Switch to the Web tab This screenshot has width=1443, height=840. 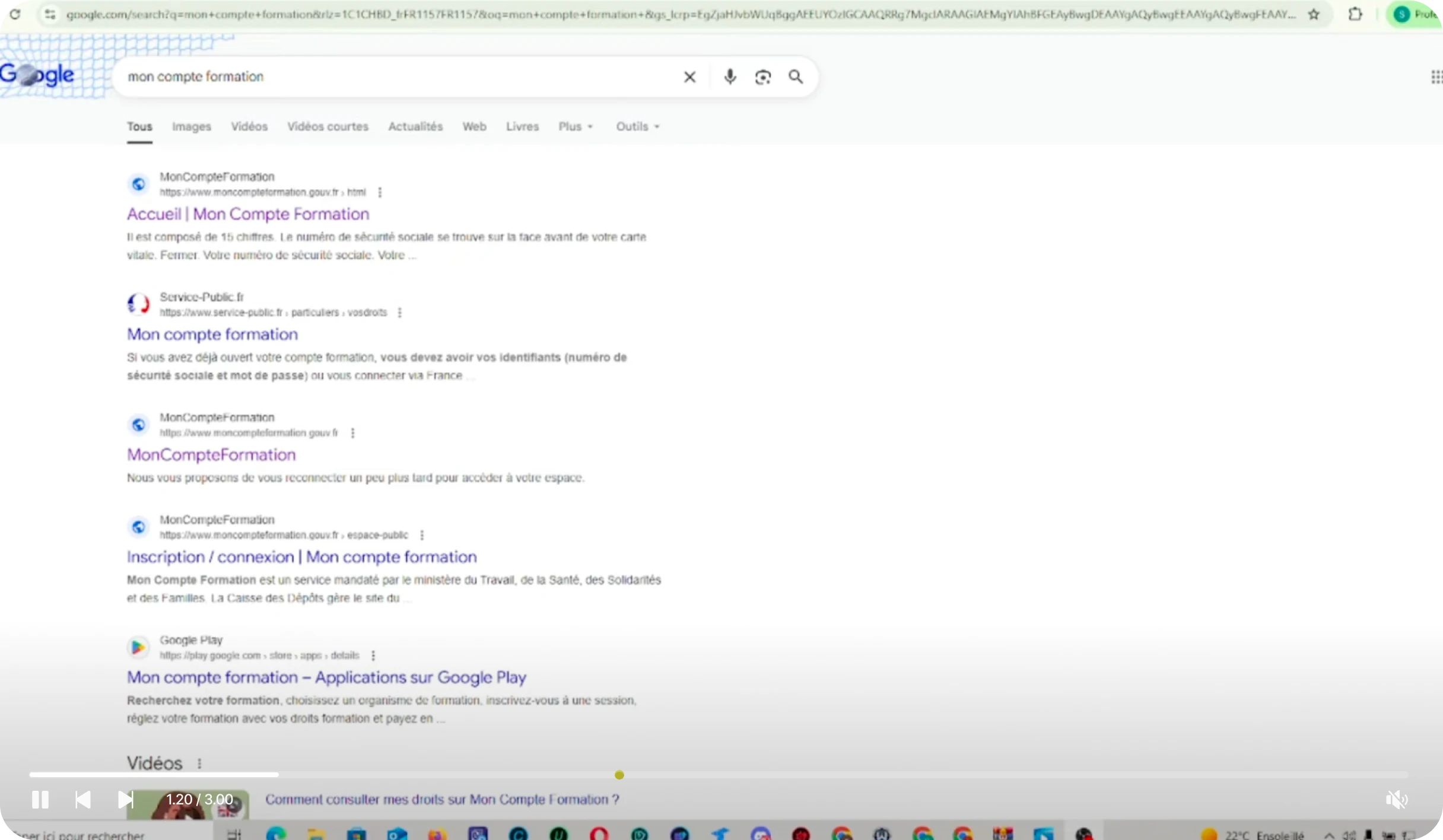point(475,126)
